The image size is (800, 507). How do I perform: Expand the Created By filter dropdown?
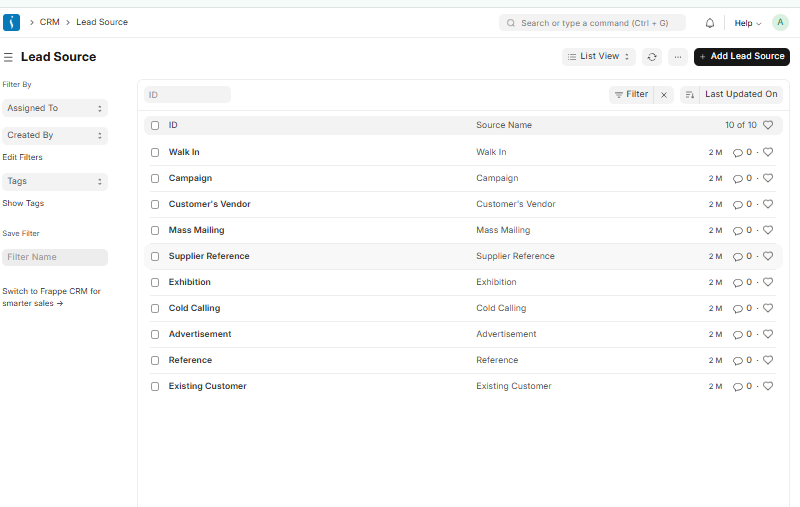(55, 135)
